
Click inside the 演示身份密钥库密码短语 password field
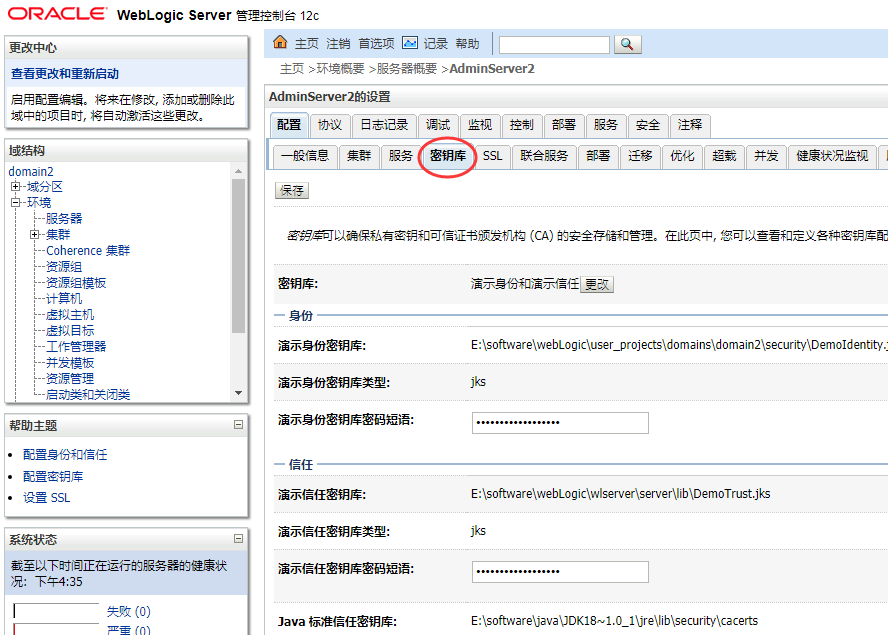pos(559,423)
